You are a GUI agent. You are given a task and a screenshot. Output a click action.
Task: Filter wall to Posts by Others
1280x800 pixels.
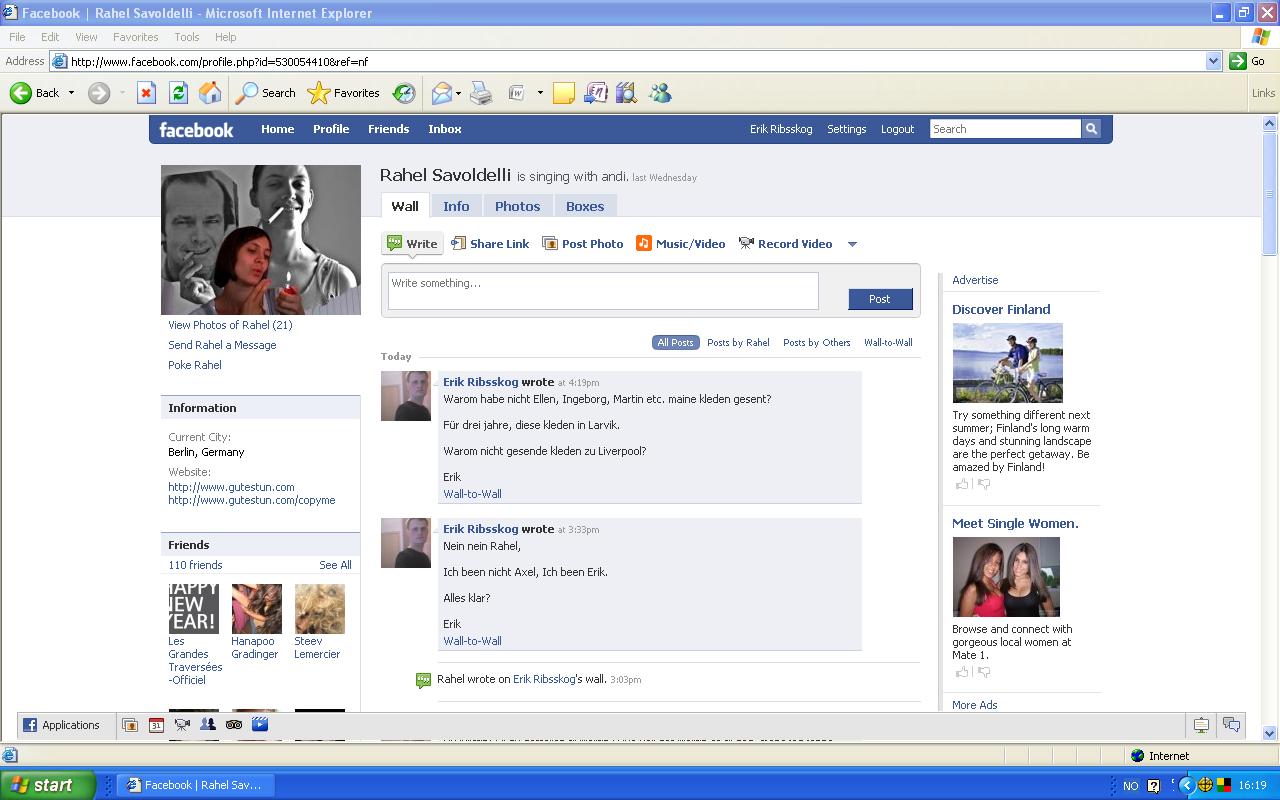tap(817, 342)
